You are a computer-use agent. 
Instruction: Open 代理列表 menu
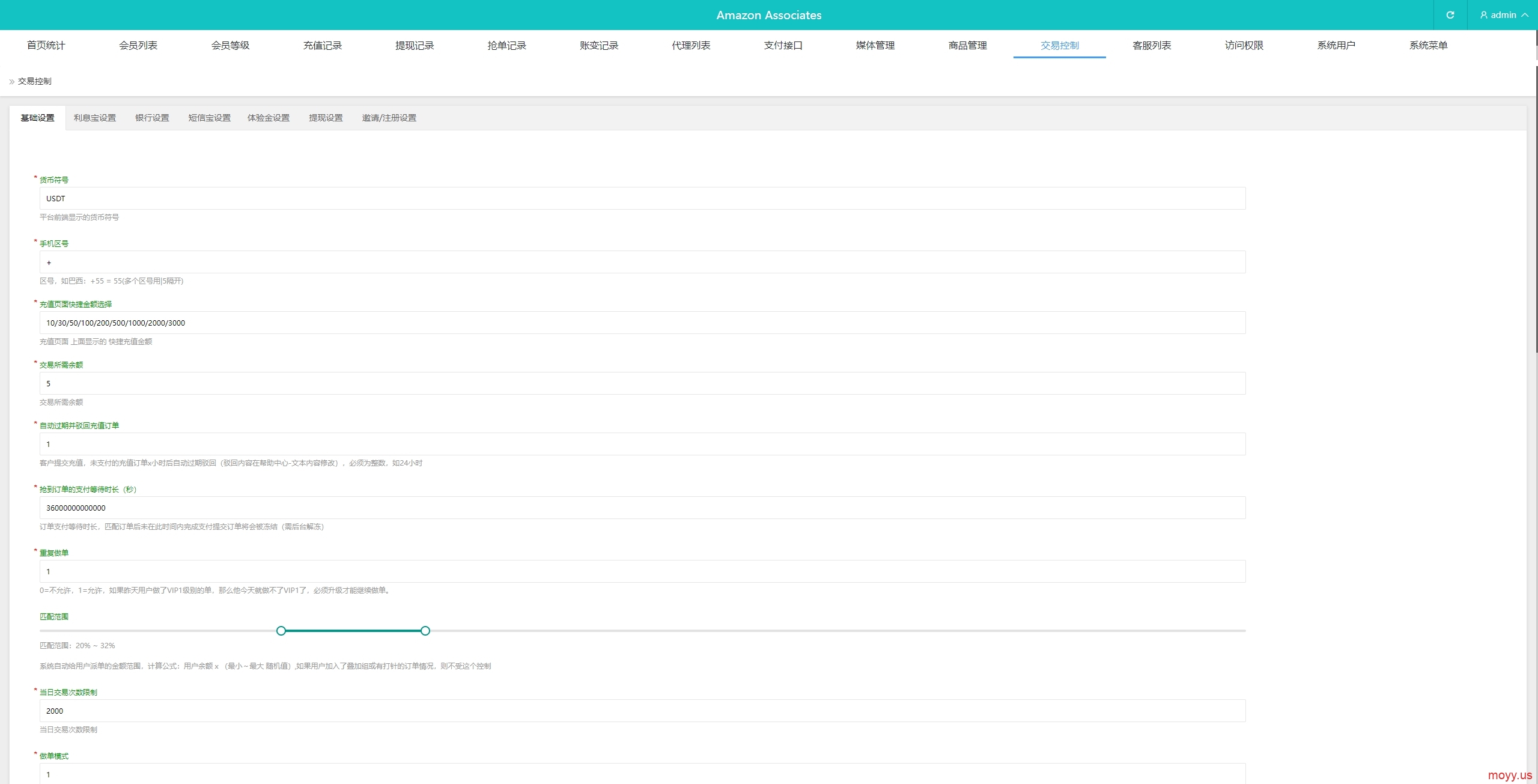[x=691, y=45]
